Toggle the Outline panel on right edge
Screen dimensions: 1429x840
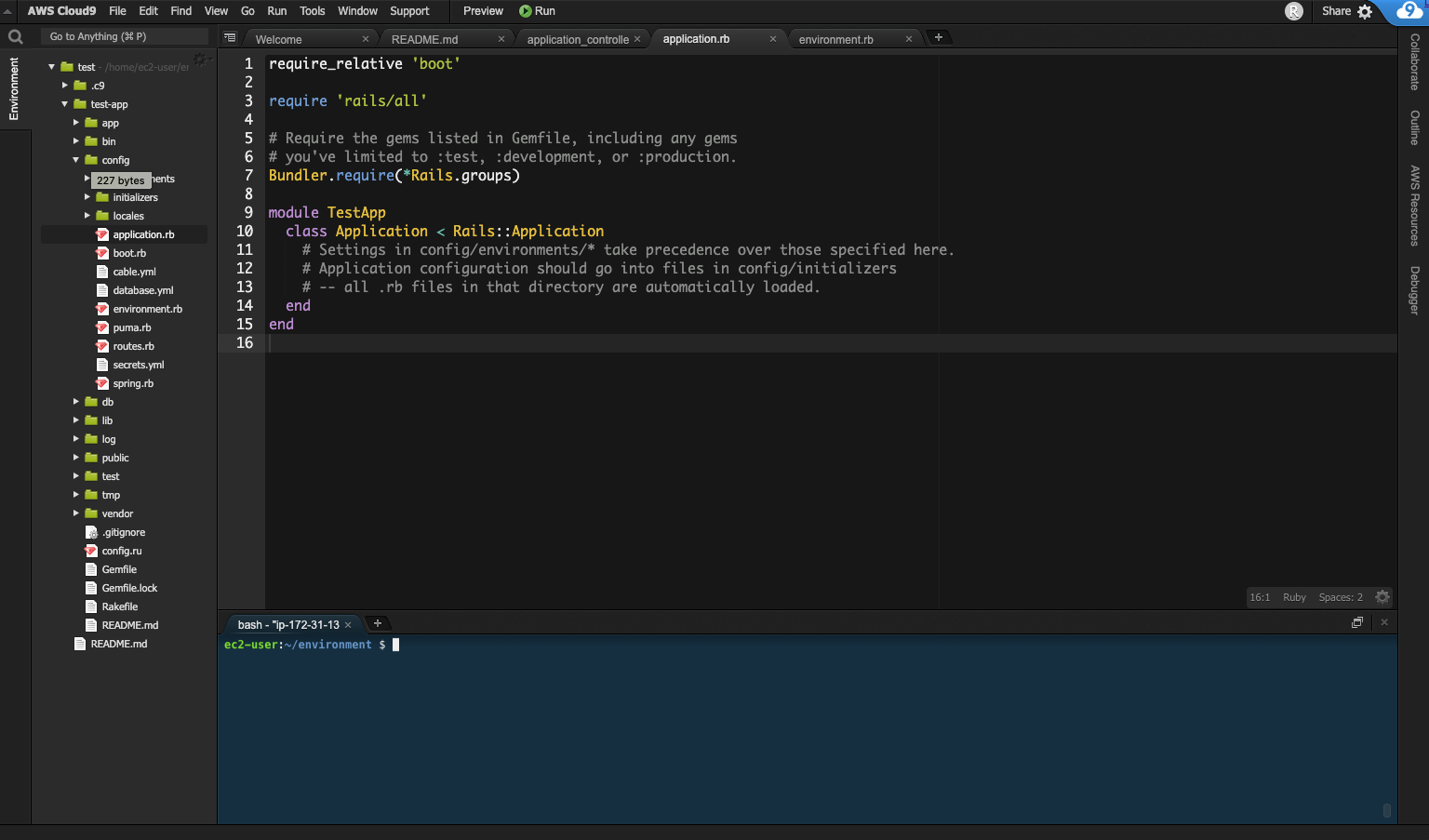[x=1414, y=127]
